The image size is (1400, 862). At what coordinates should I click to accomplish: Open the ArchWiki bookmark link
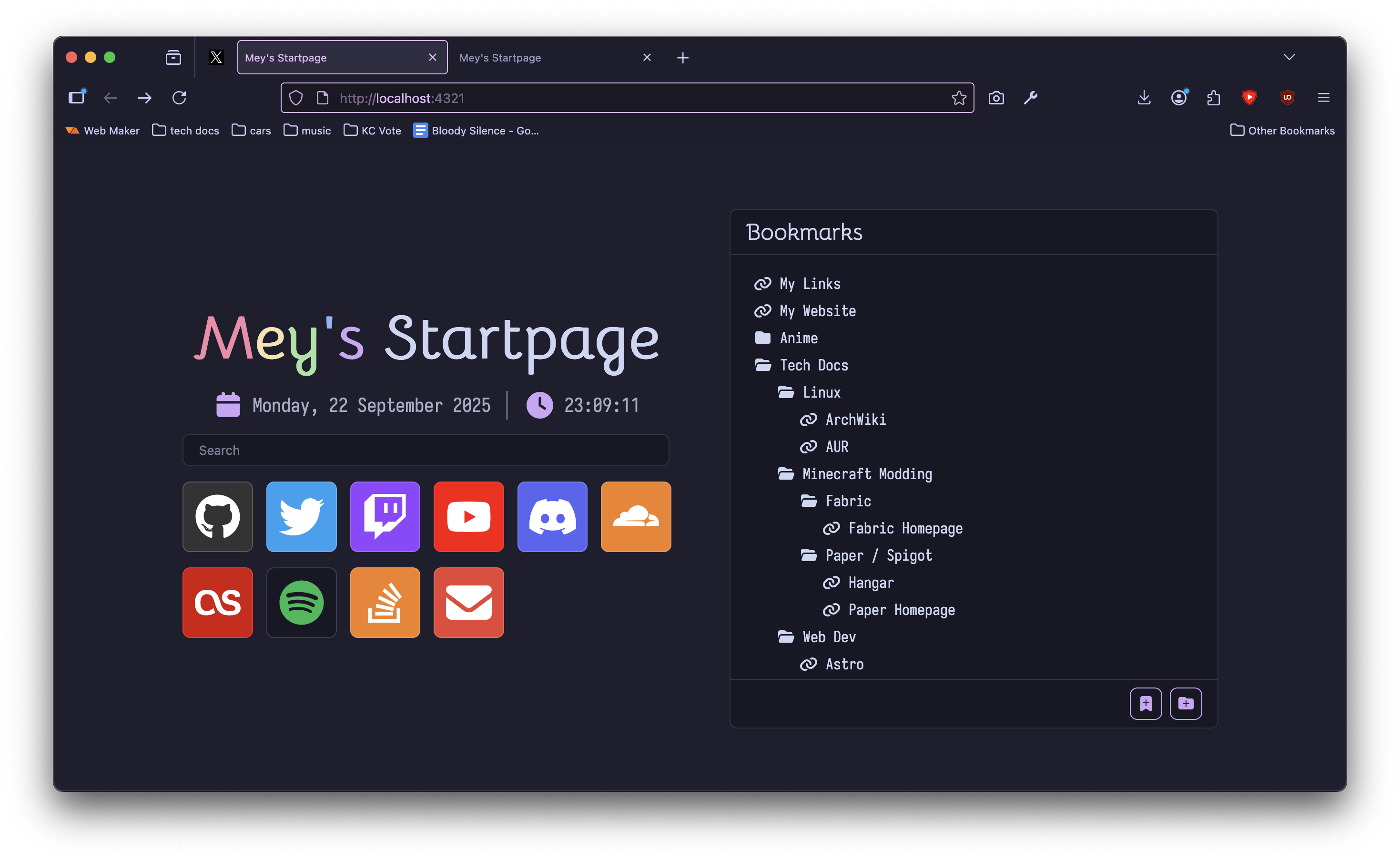(855, 420)
